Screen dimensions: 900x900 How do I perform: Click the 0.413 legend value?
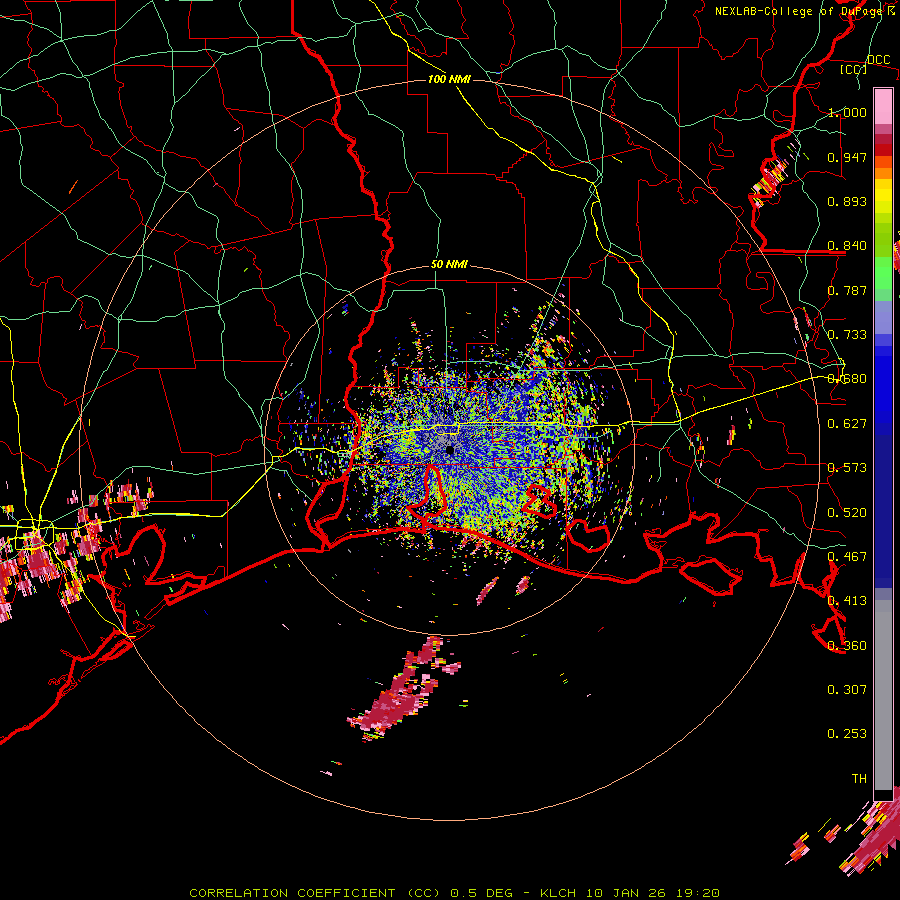pos(847,601)
